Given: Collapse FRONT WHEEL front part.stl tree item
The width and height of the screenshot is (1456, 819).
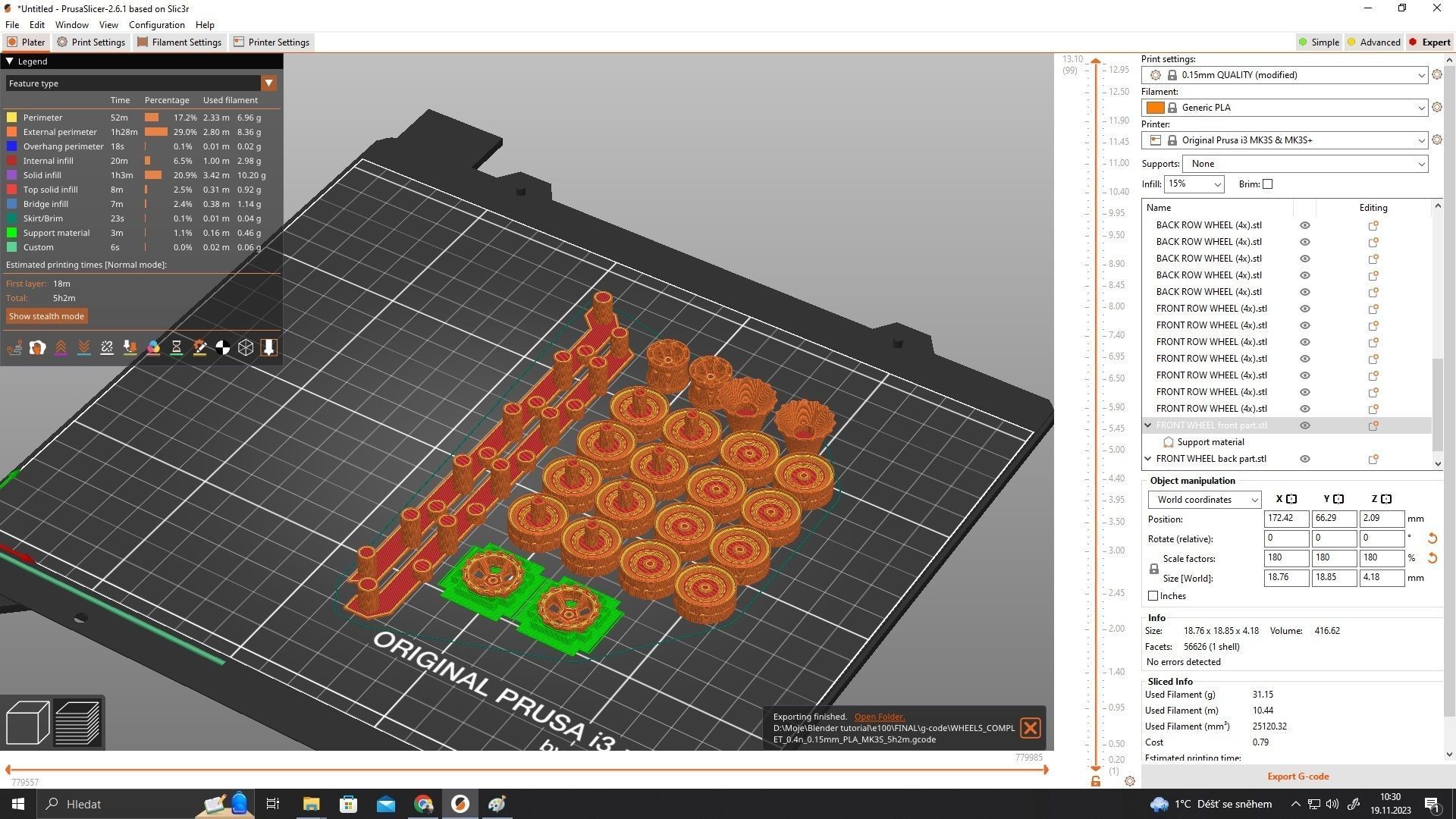Looking at the screenshot, I should [x=1148, y=425].
